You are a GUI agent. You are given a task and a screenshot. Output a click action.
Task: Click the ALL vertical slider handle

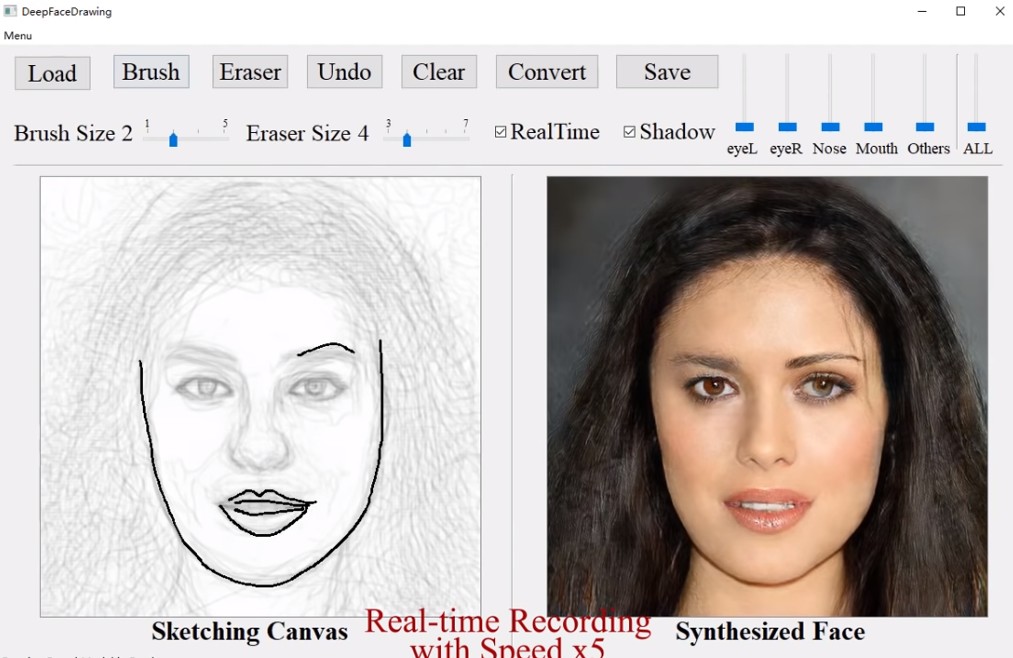coord(977,127)
